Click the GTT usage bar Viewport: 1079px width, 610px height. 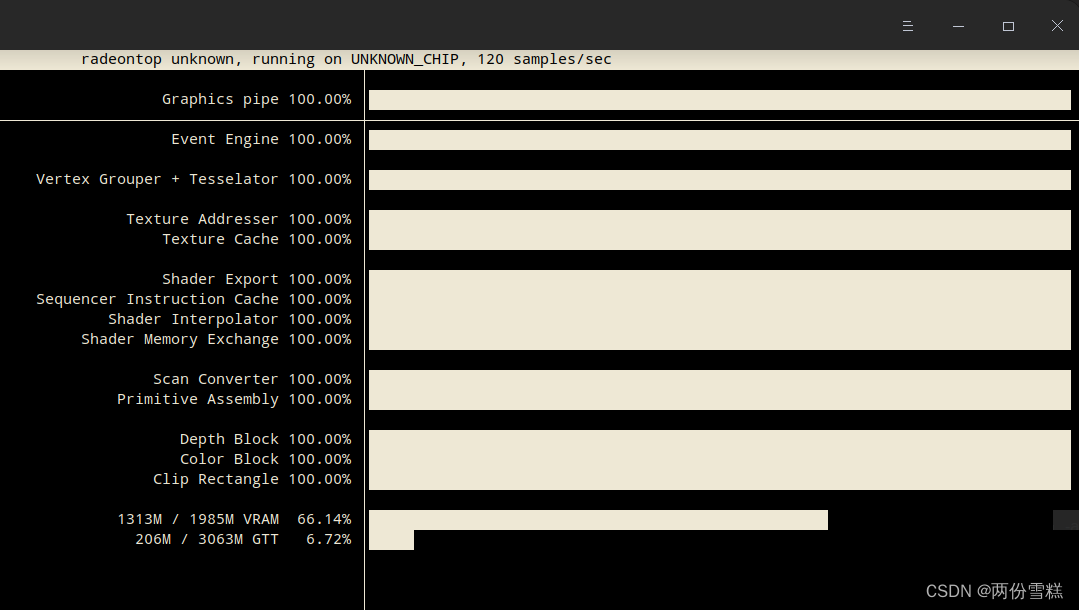tap(392, 540)
